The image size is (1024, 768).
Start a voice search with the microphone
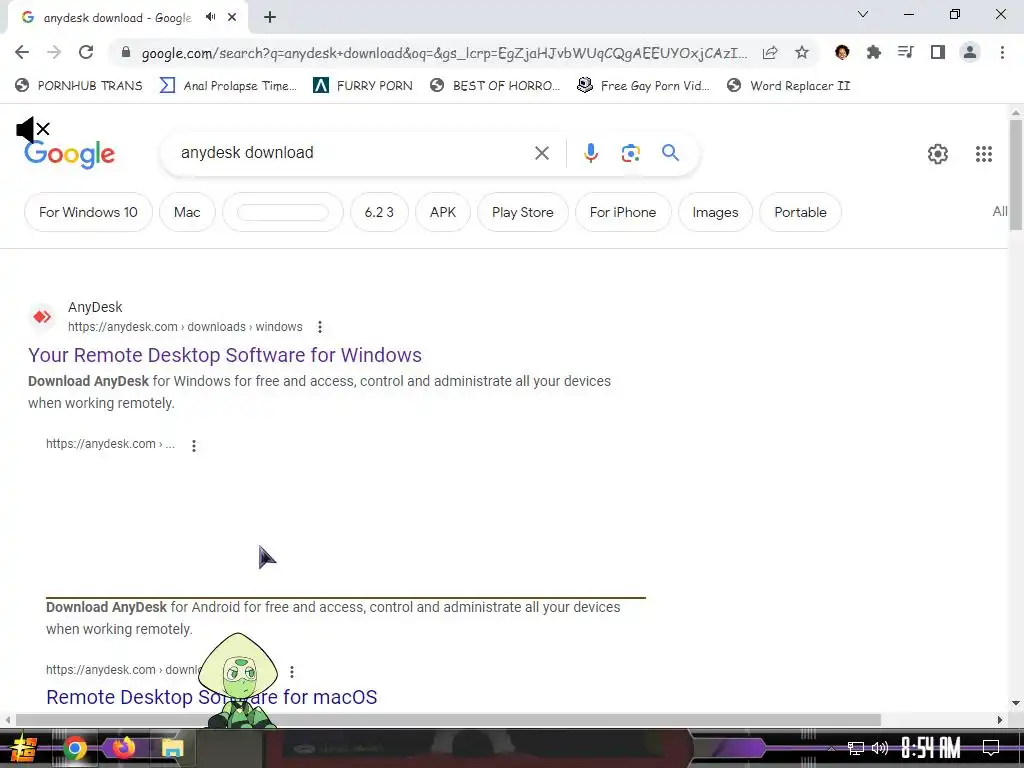(590, 153)
